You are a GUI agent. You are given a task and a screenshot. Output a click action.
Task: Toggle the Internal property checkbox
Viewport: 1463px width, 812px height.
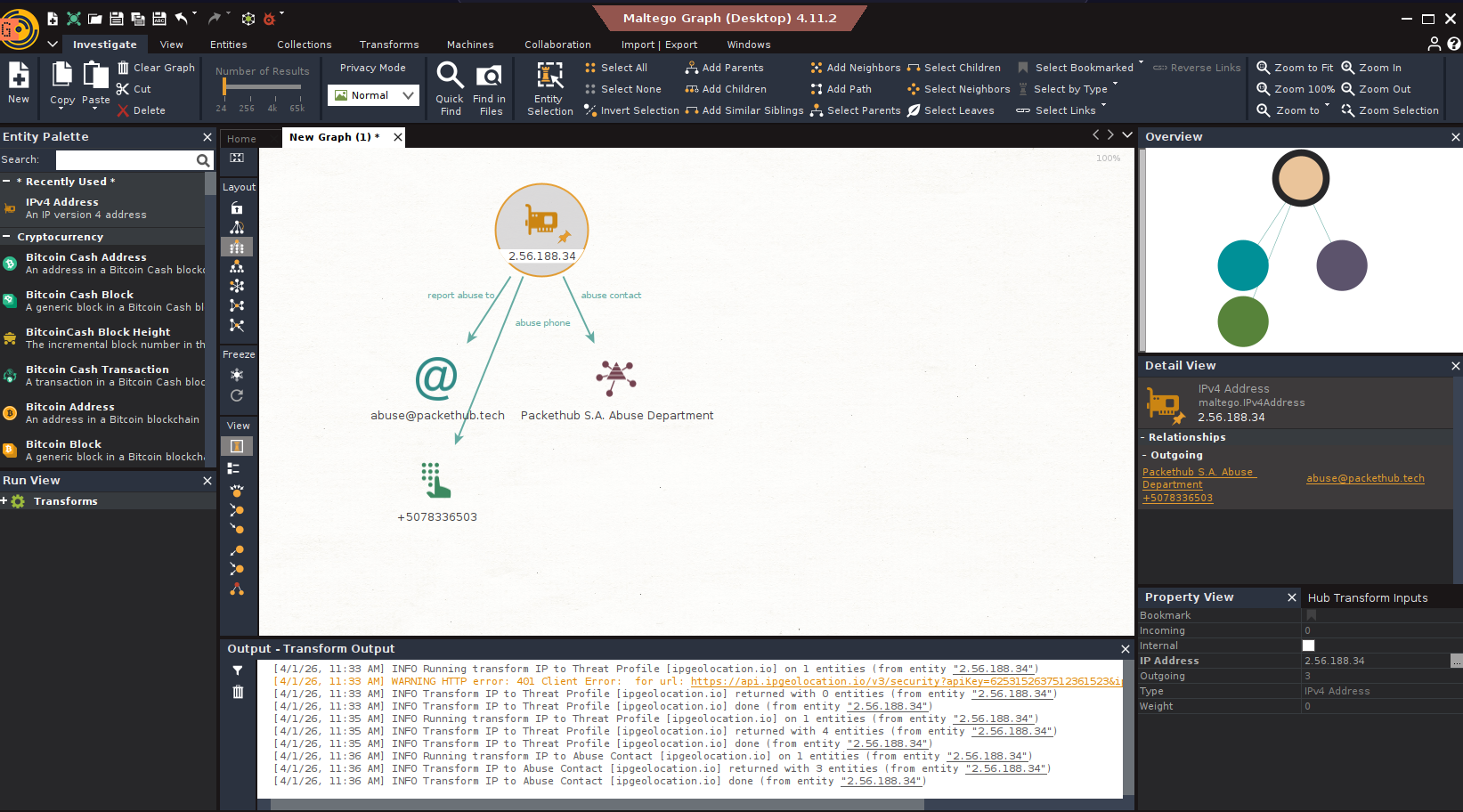coord(1308,646)
